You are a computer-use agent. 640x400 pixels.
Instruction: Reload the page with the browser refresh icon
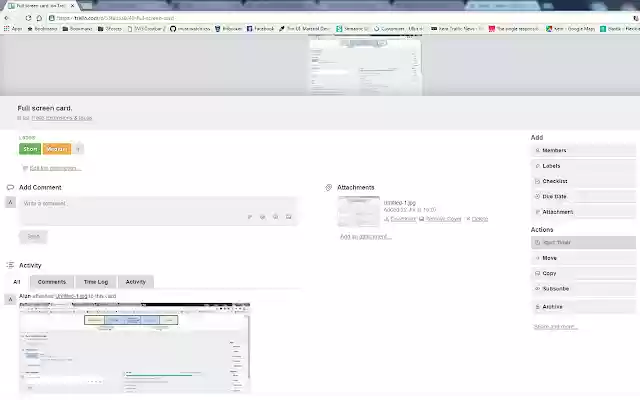click(28, 18)
